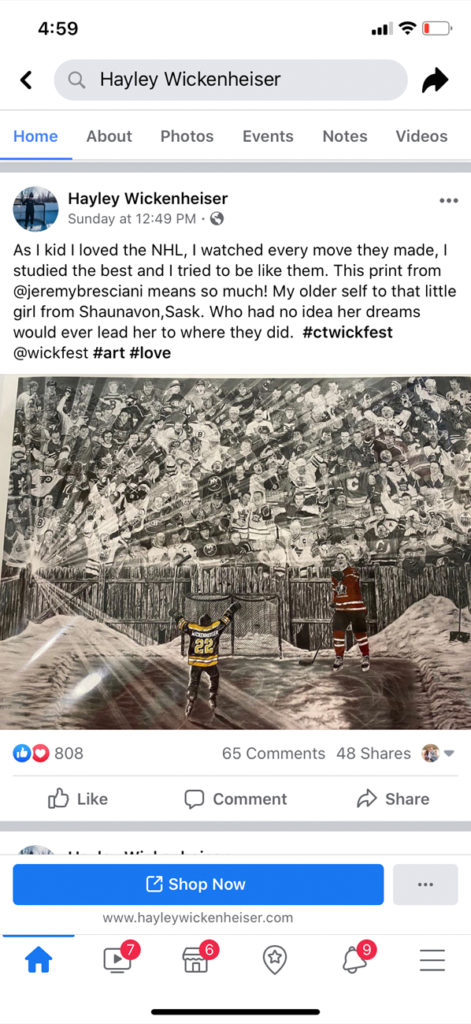Open the #ctwickfest hashtag link
471x1024 pixels.
pyautogui.click(x=348, y=332)
